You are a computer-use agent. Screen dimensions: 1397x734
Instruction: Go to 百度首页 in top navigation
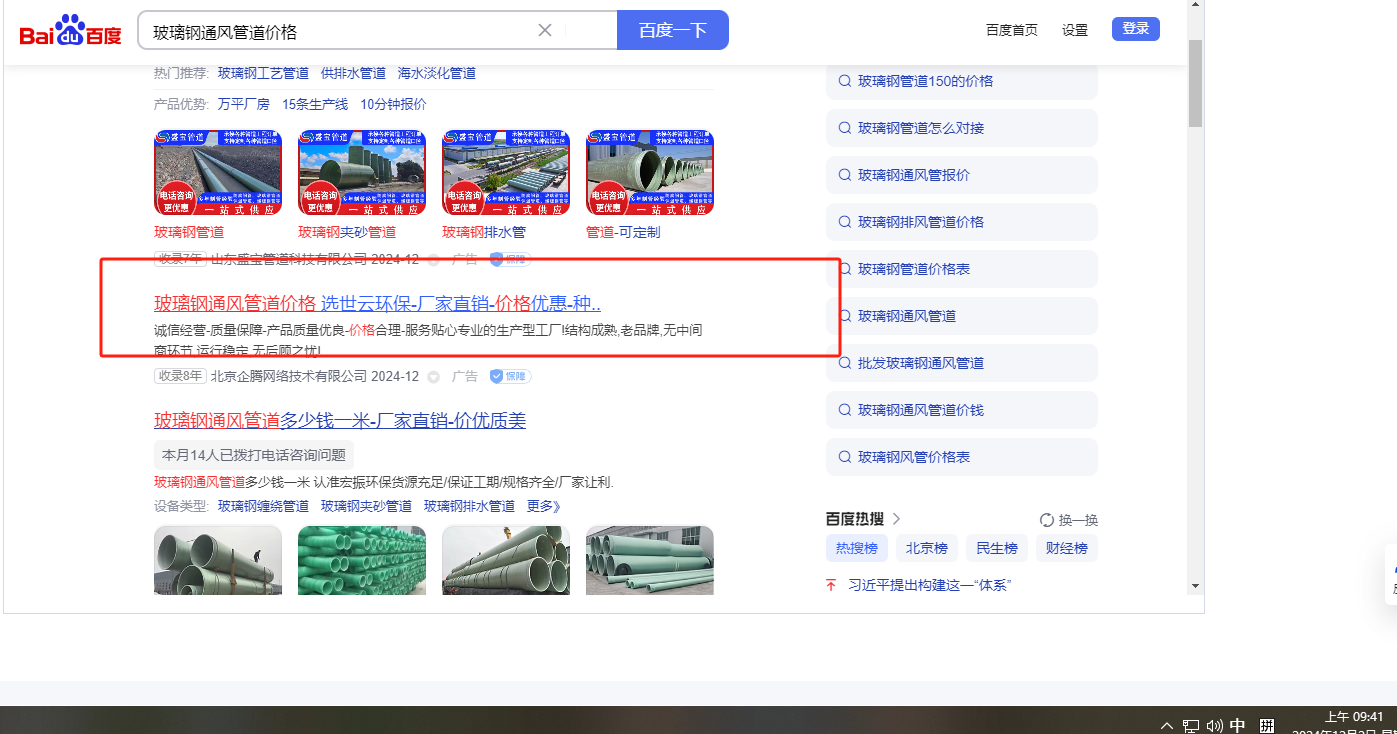[x=1012, y=30]
